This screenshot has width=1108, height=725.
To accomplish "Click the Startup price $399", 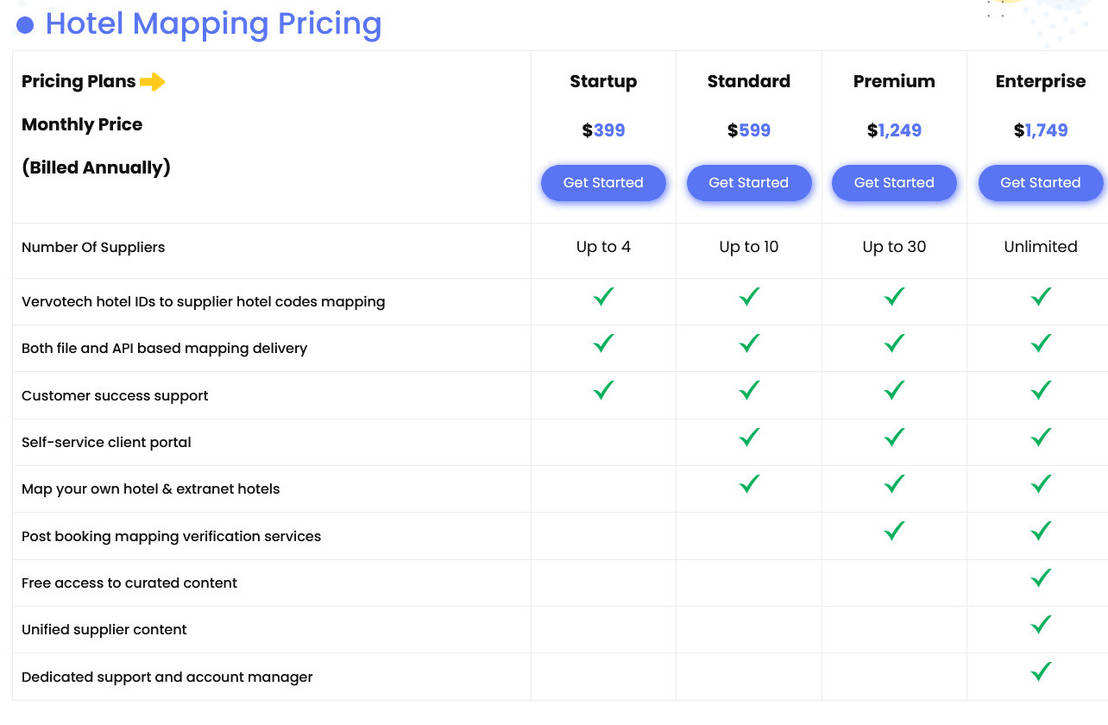I will 603,131.
